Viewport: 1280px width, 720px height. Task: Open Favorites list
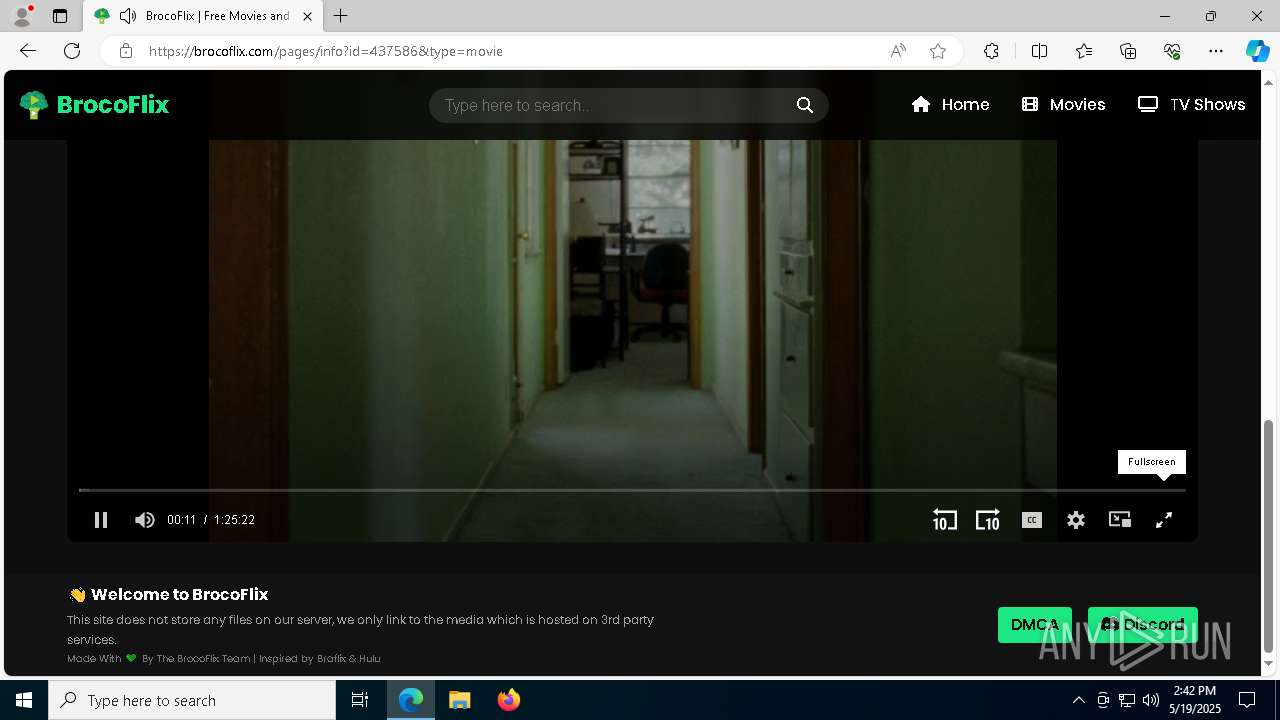coord(1084,51)
